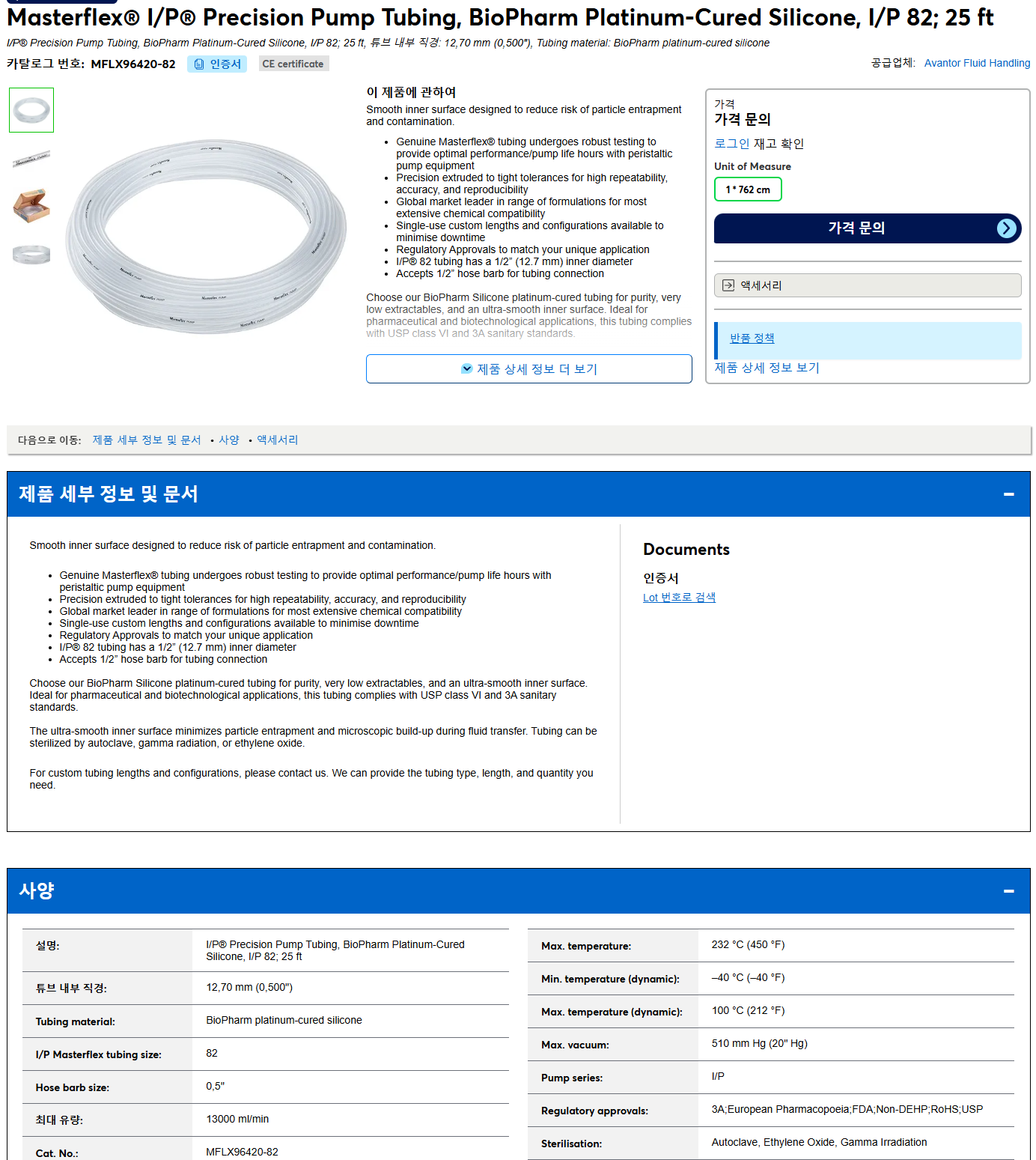Collapse the 제품 세부 정보 및 문서 panel
The image size is (1036, 1160).
click(x=1008, y=494)
